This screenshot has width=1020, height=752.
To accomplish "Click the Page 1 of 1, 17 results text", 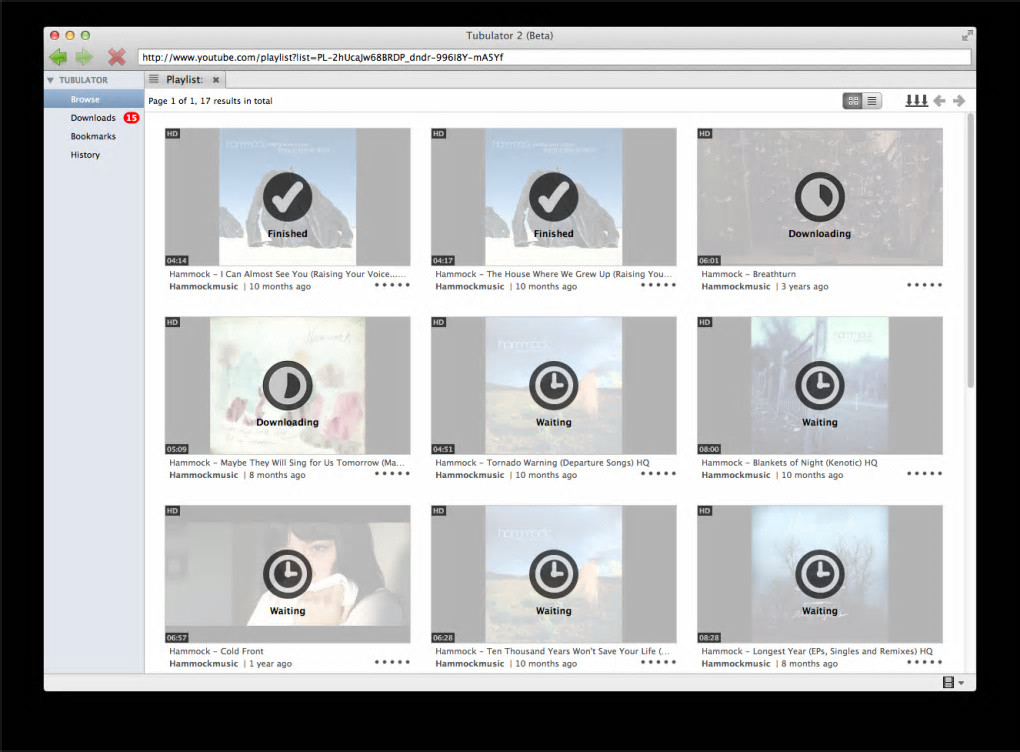I will 210,101.
